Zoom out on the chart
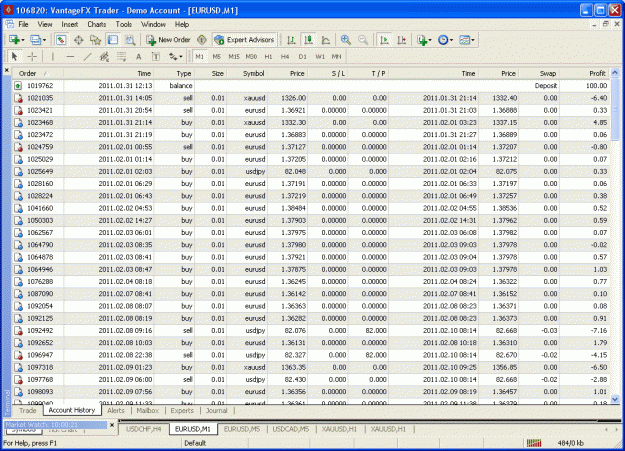 (363, 40)
